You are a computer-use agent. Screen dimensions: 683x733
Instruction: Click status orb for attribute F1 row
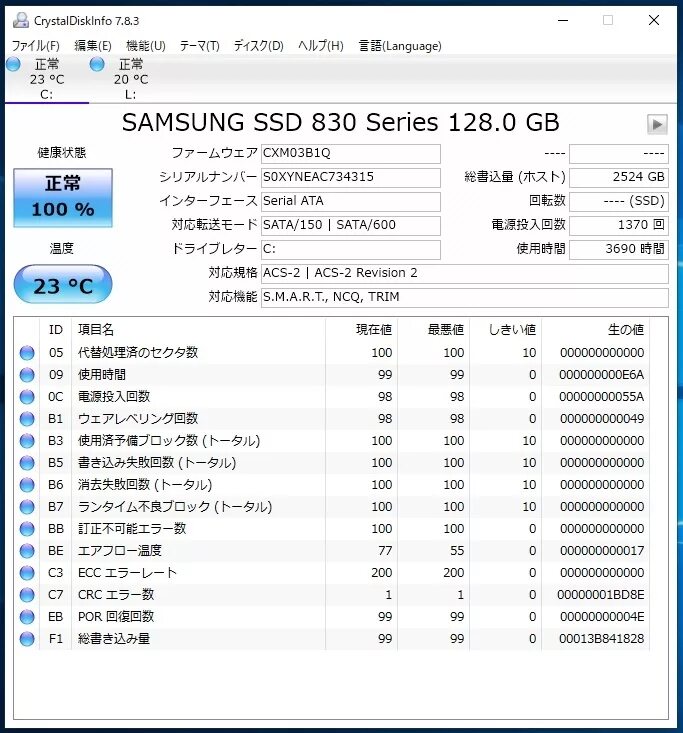pos(27,639)
